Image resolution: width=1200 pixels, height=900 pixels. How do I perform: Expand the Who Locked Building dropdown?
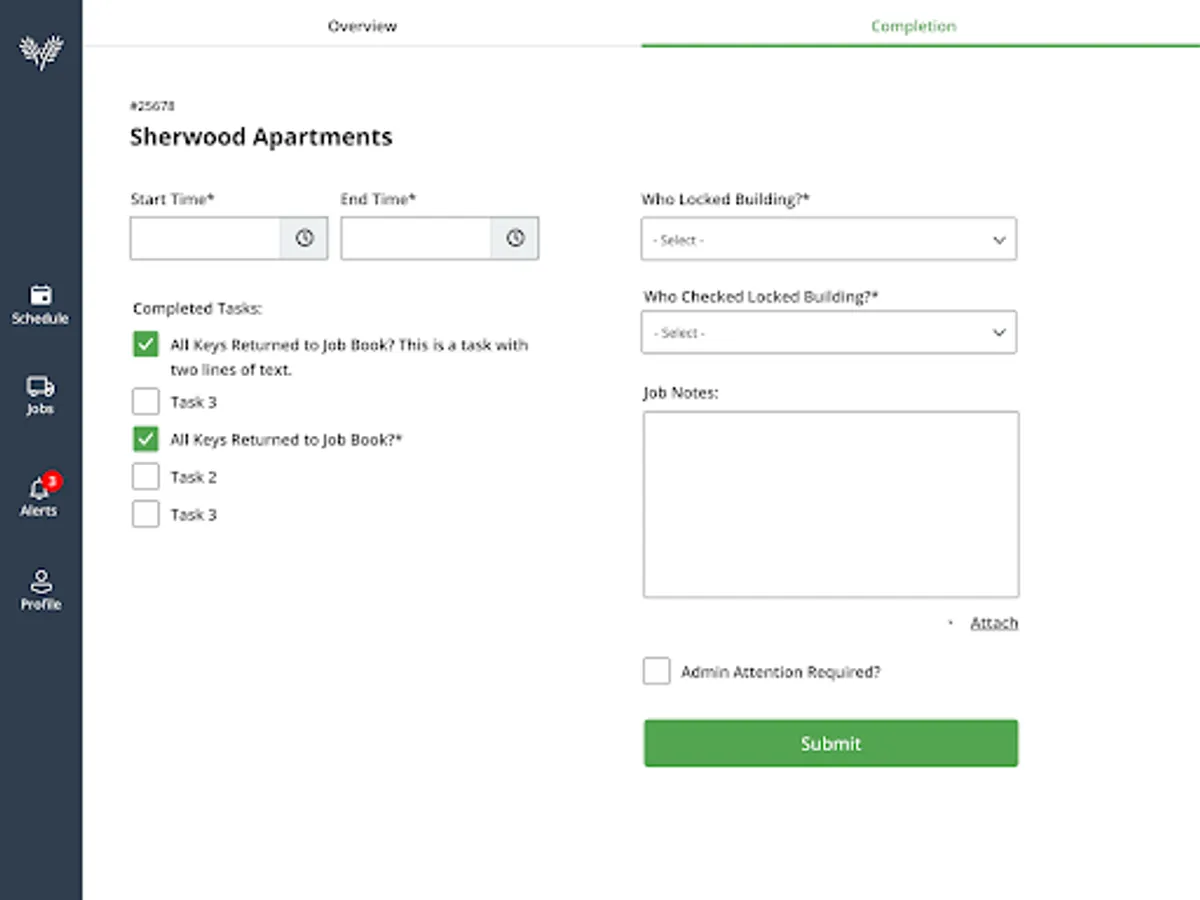pos(828,240)
